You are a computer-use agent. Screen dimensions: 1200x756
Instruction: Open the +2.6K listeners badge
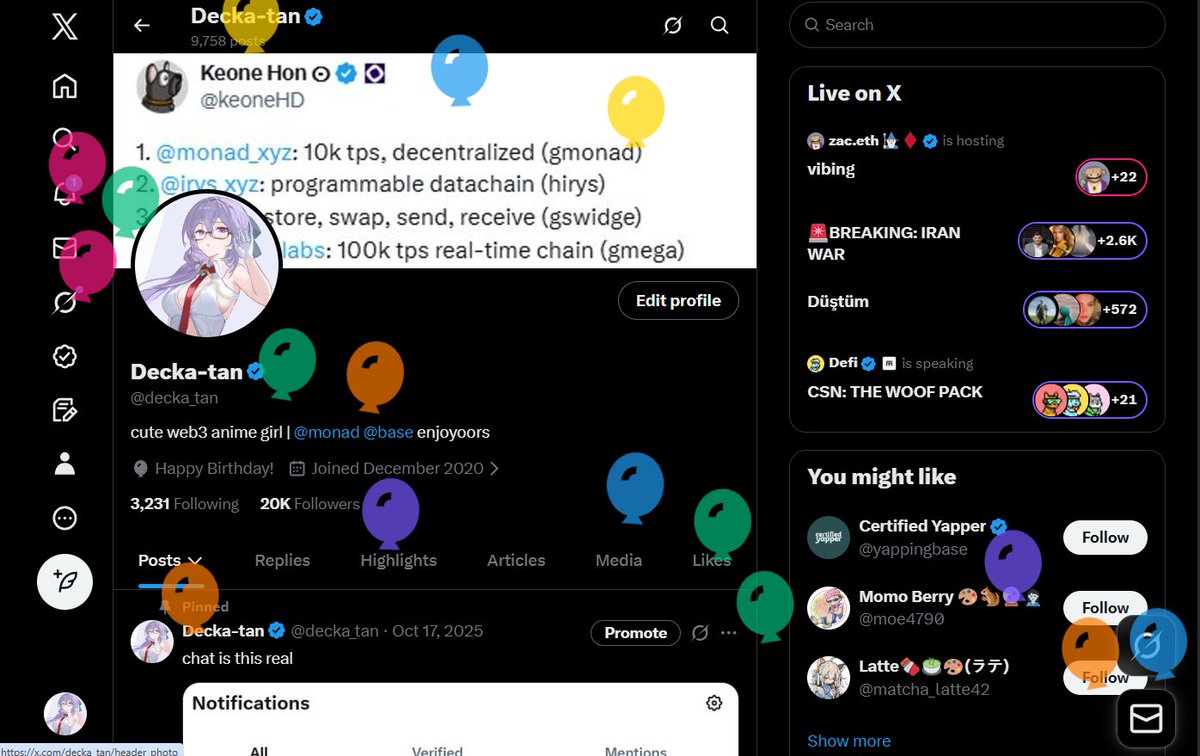point(1083,241)
